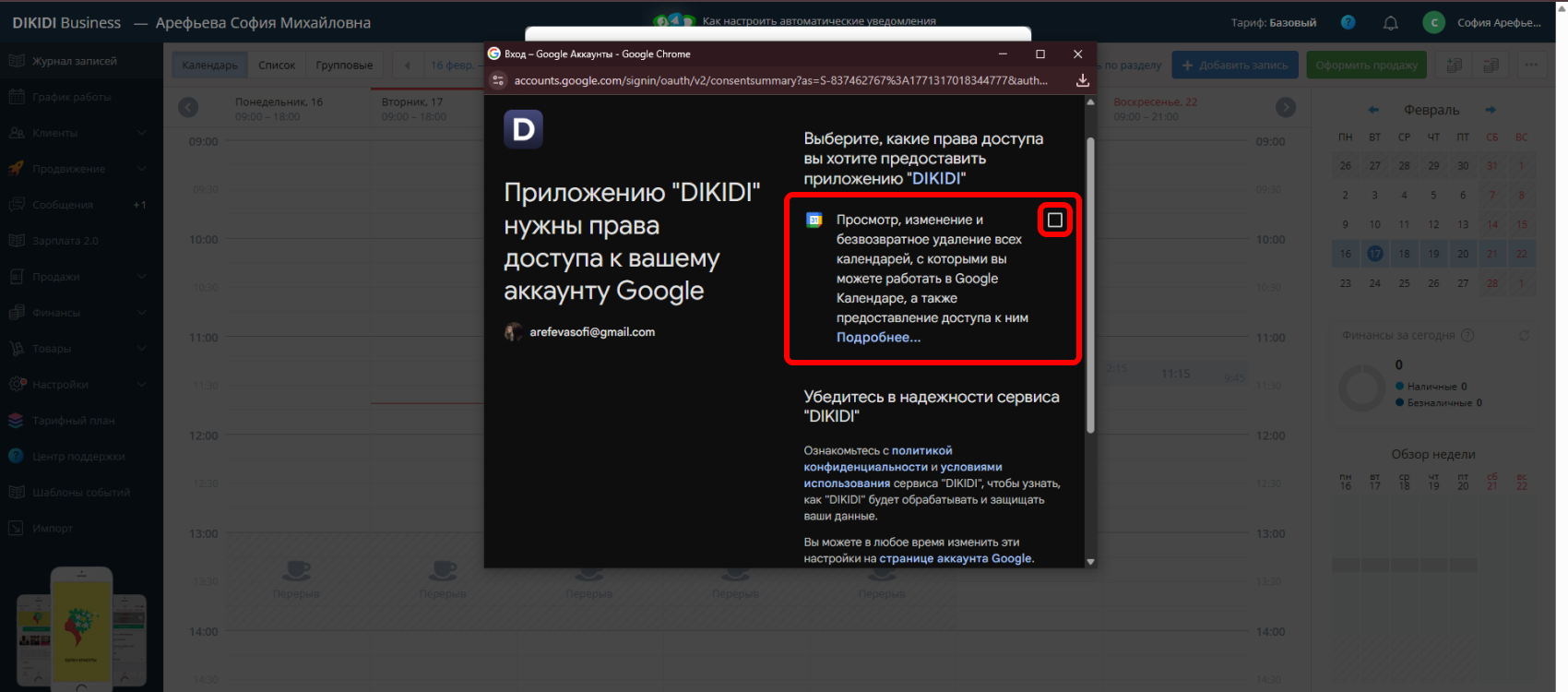Go to previous week with left arrow
Image resolution: width=1568 pixels, height=692 pixels.
(x=188, y=108)
